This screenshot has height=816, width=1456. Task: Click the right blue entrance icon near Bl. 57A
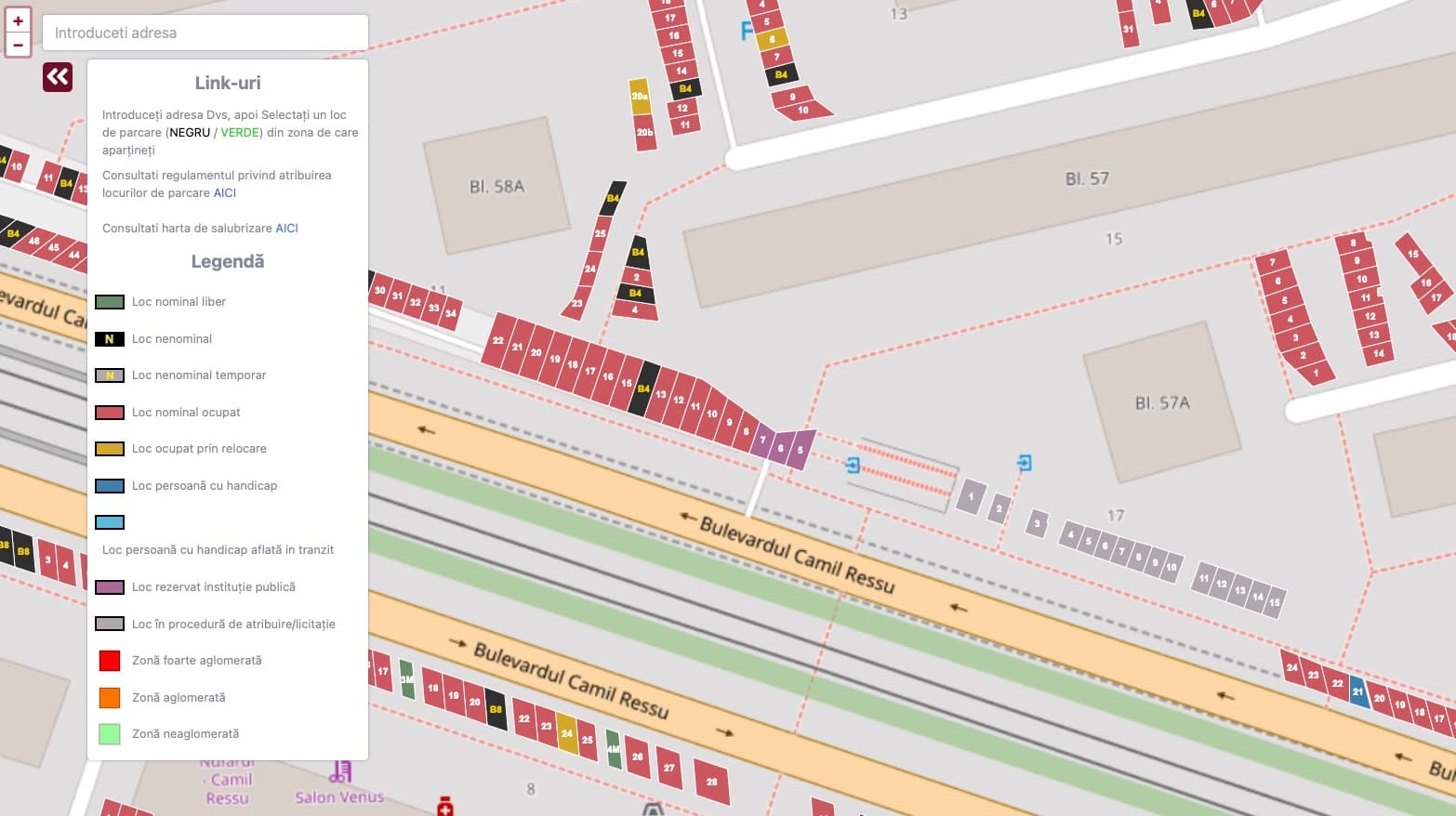point(1024,462)
